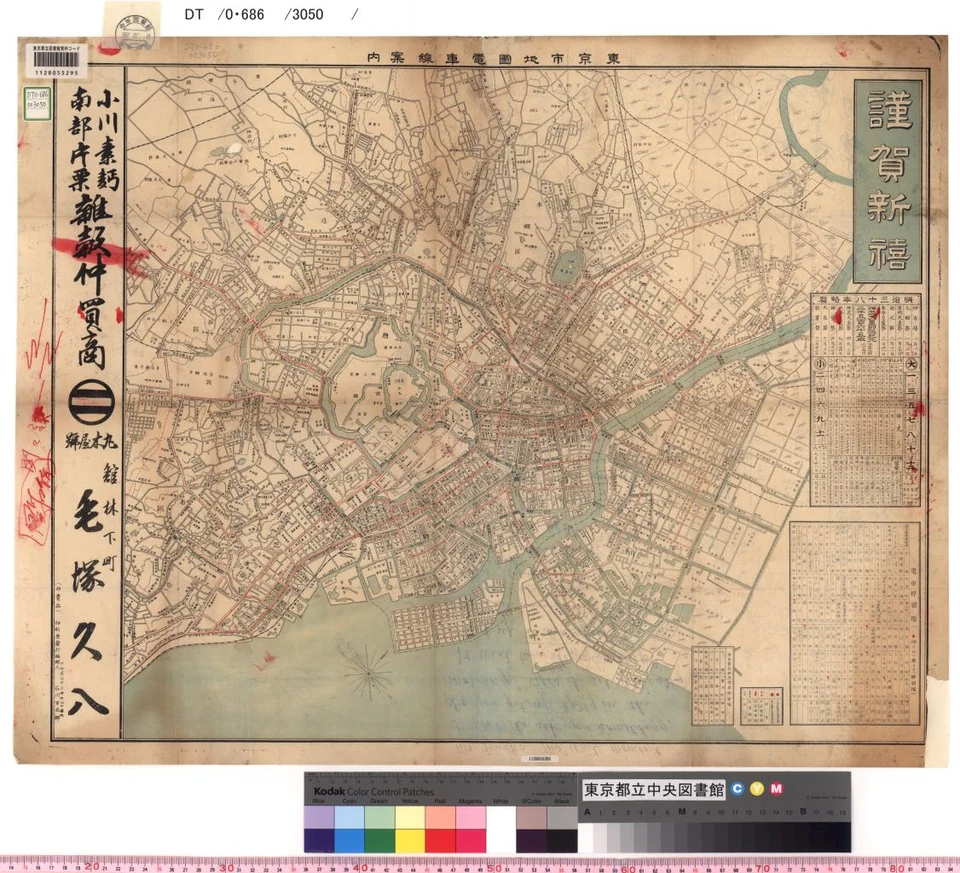The image size is (960, 873).
Task: Click the large 毛塚久八 name in the left advertisement
Action: (90, 603)
